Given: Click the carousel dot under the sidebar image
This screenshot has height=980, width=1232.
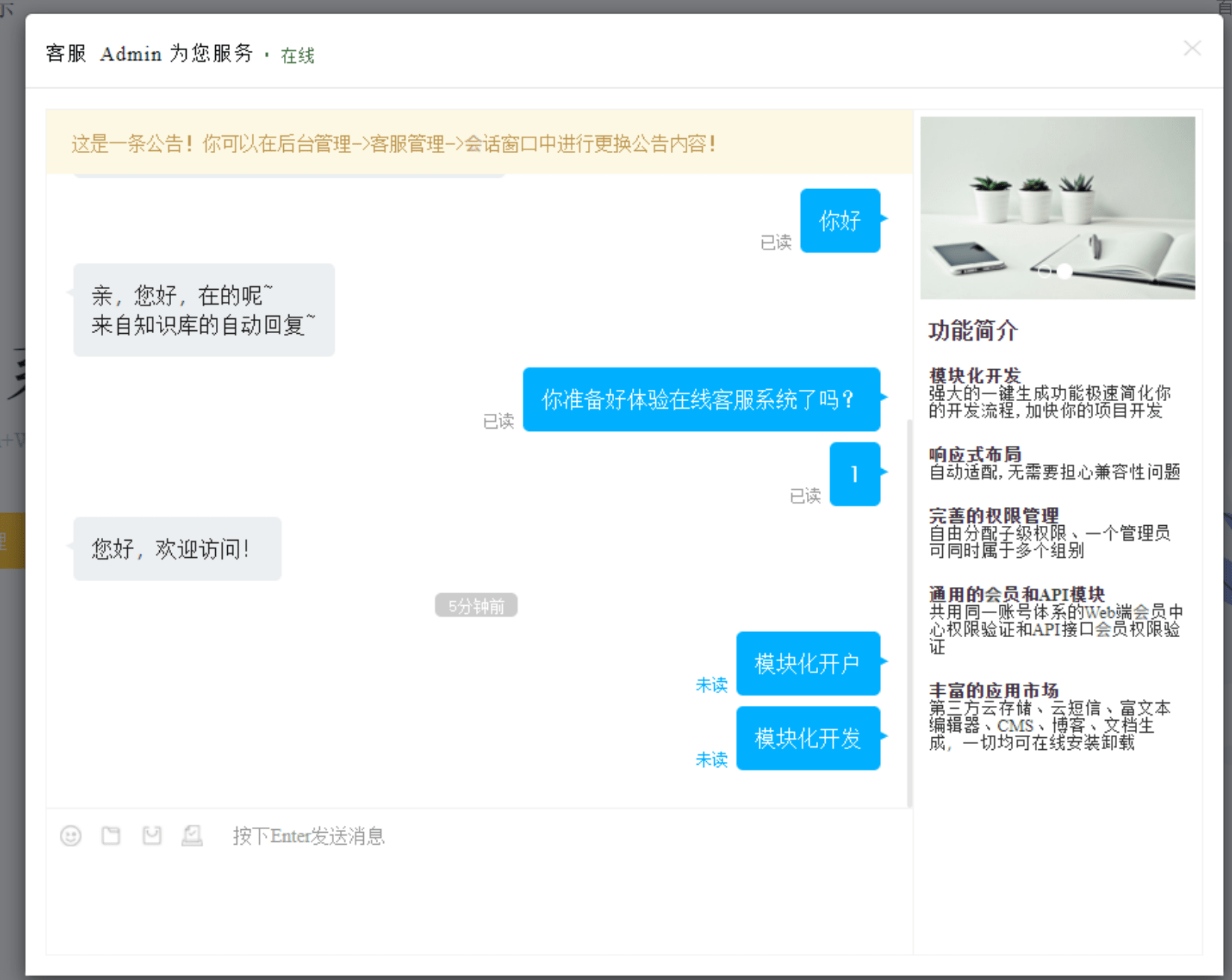Looking at the screenshot, I should [x=1046, y=272].
